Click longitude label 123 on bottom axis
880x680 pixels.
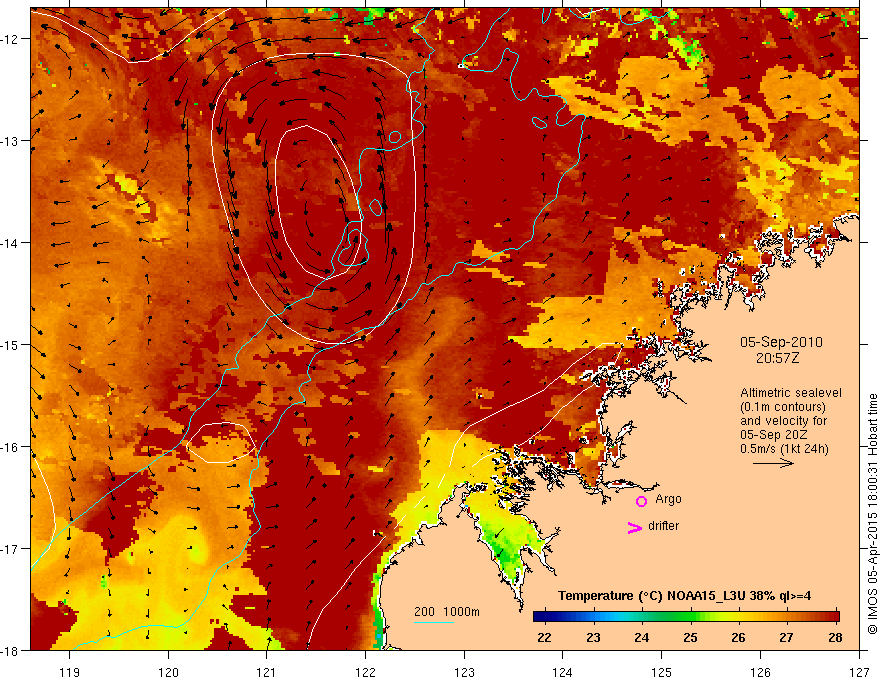tap(464, 672)
